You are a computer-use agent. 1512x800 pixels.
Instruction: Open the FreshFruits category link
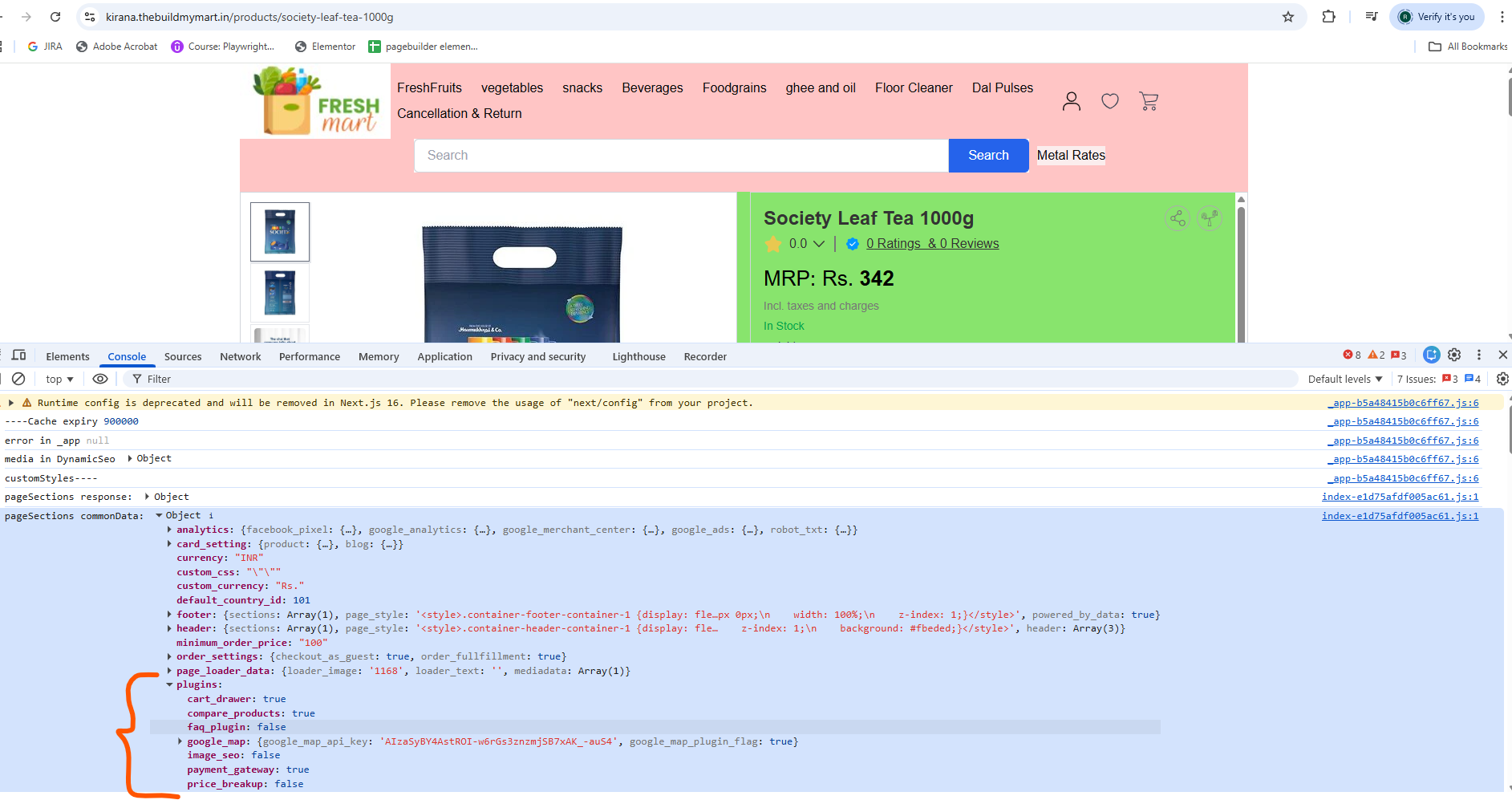point(429,88)
